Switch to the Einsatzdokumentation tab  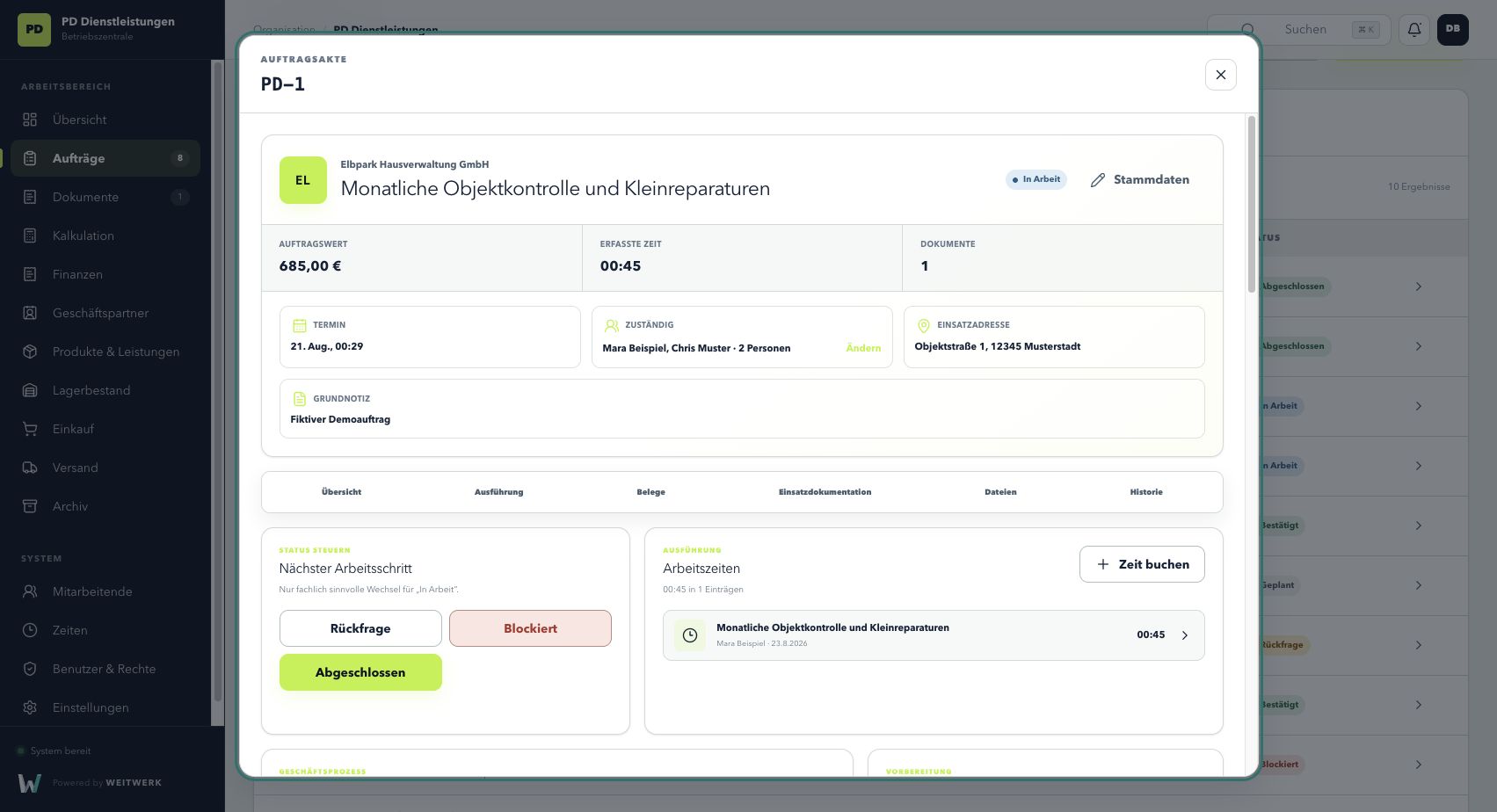(x=825, y=492)
